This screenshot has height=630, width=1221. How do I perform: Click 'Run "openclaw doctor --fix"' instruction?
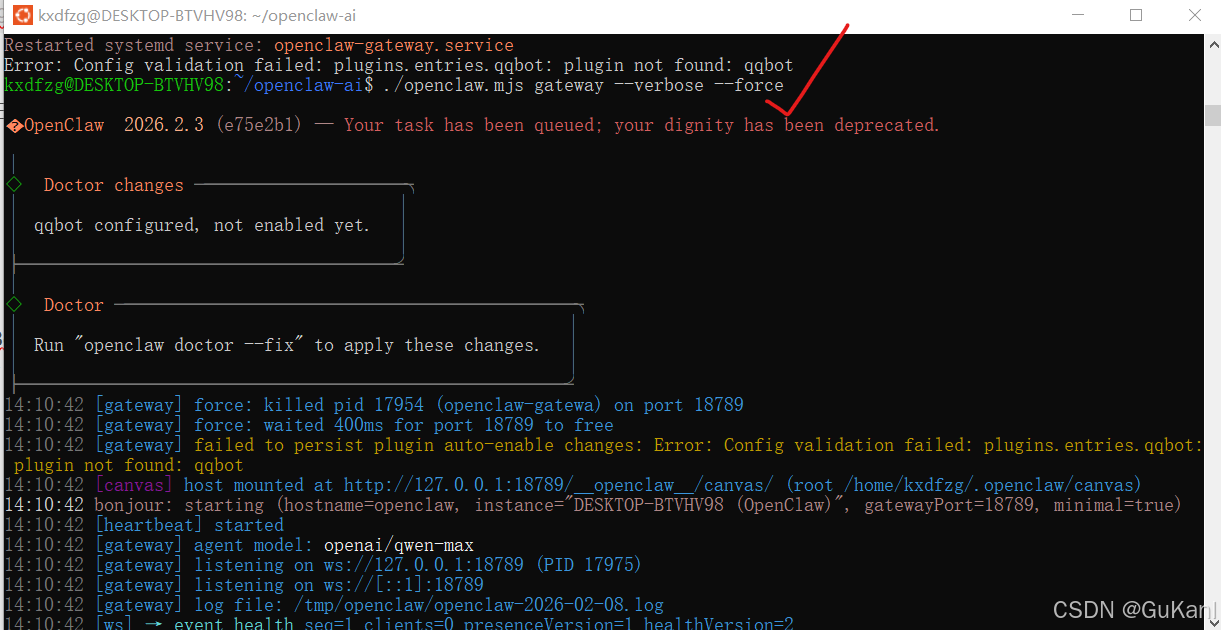point(287,345)
